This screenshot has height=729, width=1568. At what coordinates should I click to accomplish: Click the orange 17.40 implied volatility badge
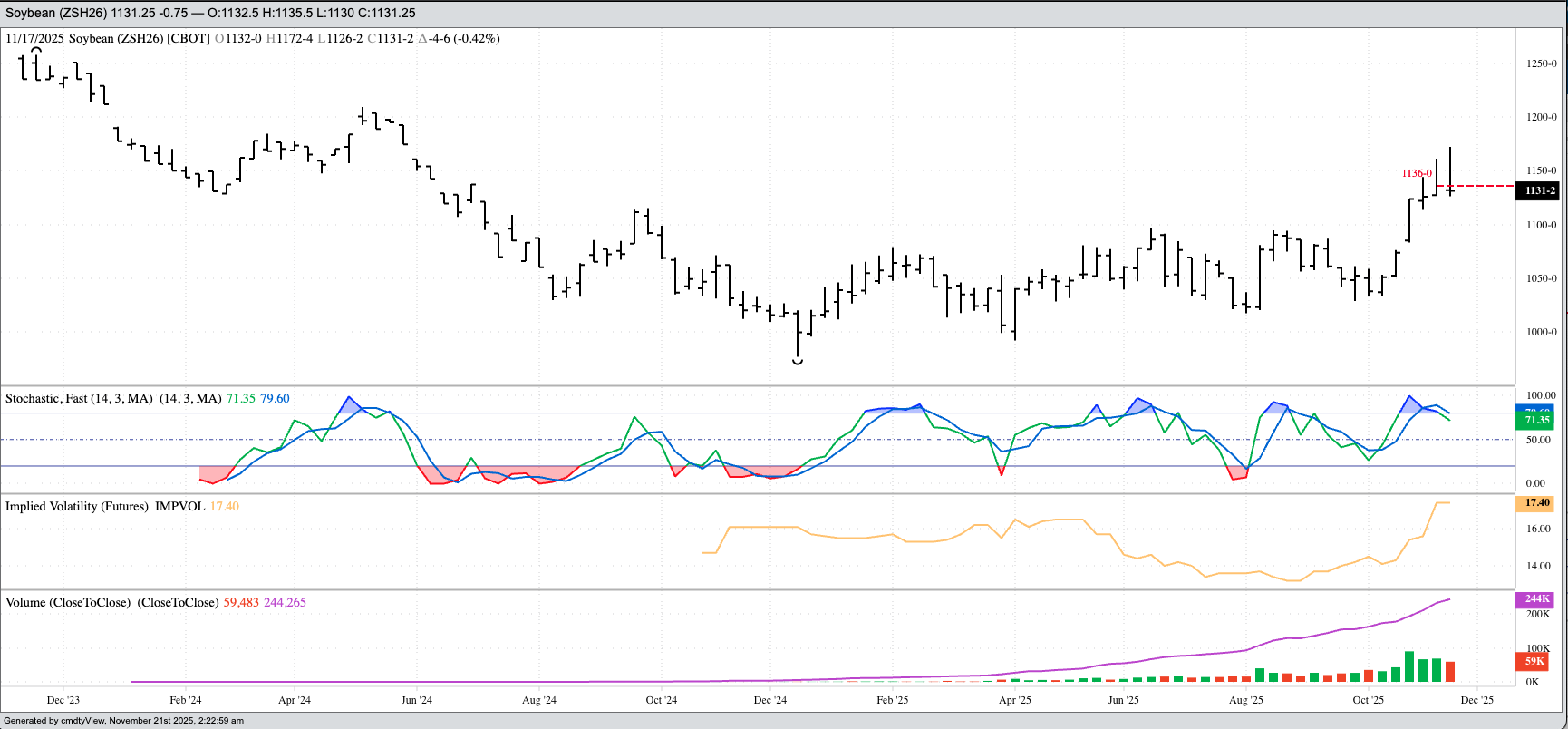point(1537,502)
